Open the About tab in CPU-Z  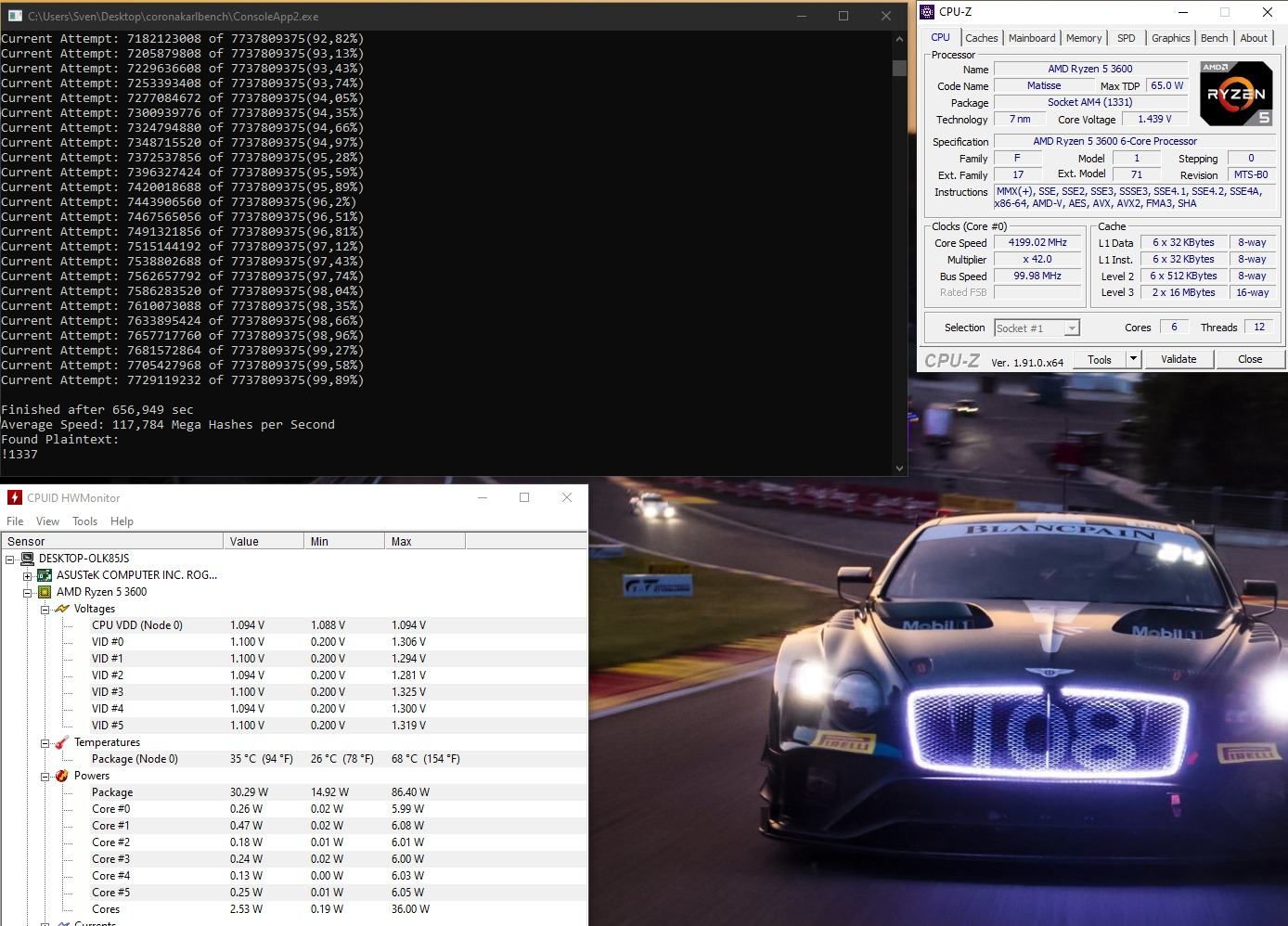[x=1254, y=38]
